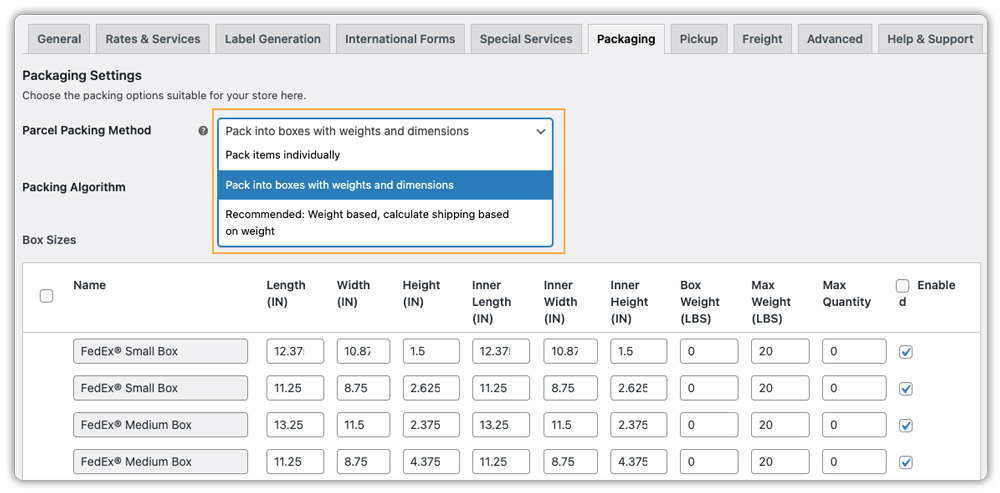Go to the Label Generation tab

[x=273, y=39]
